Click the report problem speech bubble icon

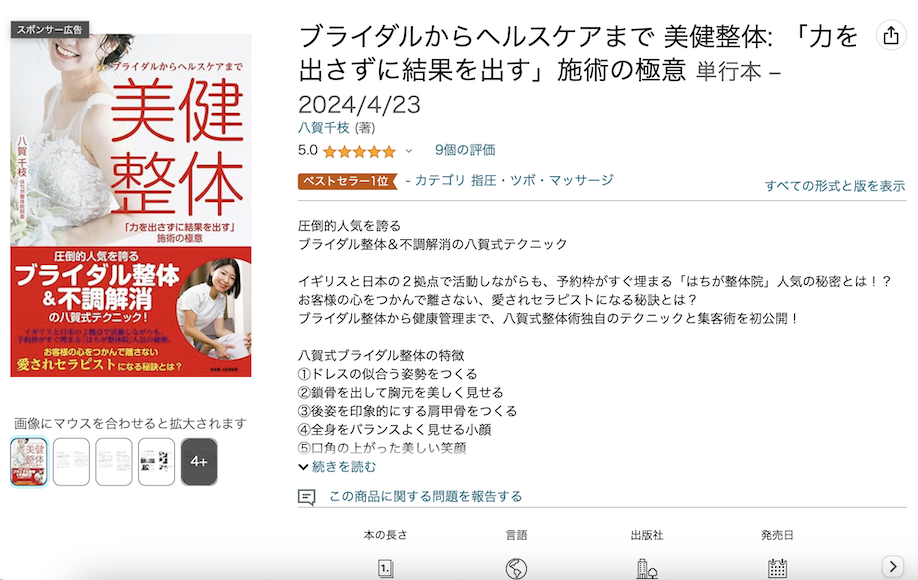point(306,497)
